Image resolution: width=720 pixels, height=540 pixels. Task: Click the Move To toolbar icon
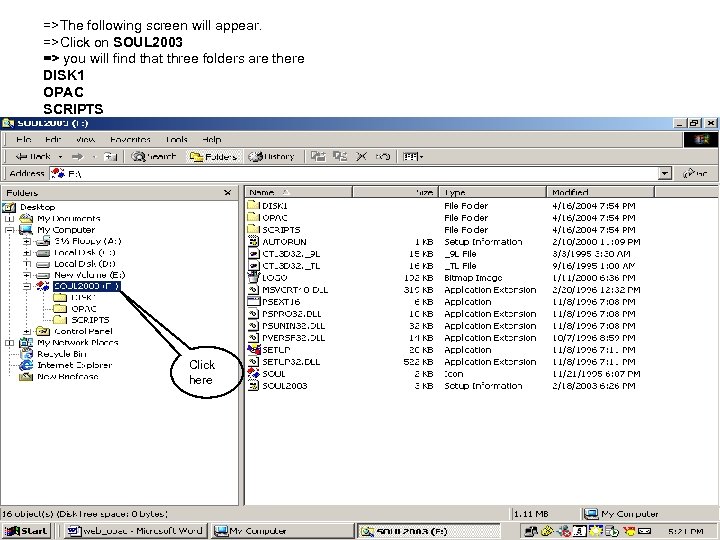pos(318,157)
